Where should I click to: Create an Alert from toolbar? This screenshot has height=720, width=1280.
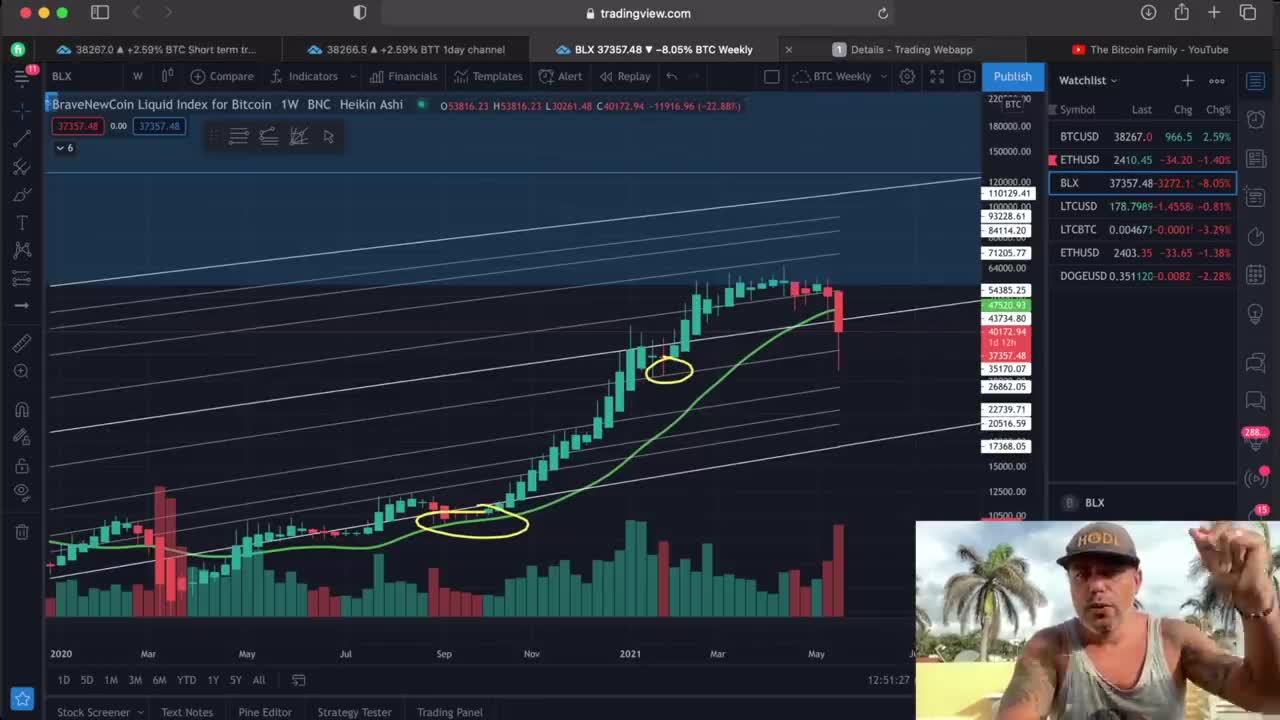pyautogui.click(x=560, y=76)
